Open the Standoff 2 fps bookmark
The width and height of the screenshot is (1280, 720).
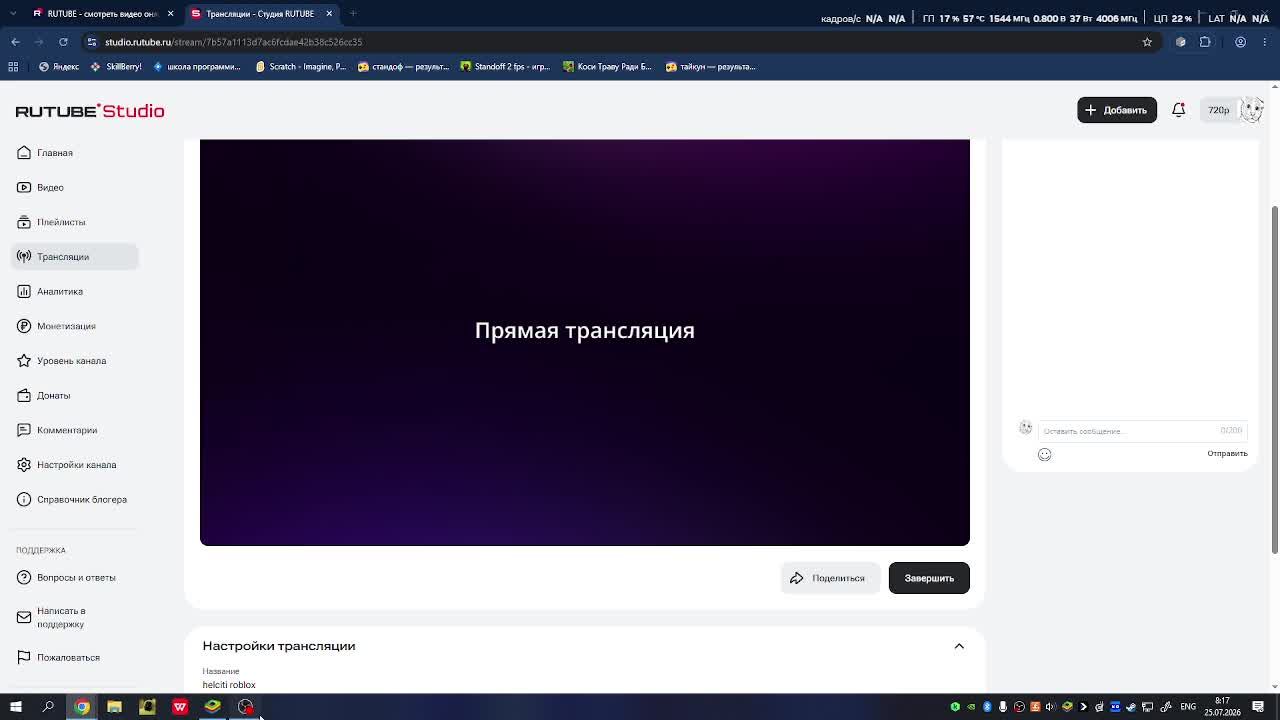505,67
